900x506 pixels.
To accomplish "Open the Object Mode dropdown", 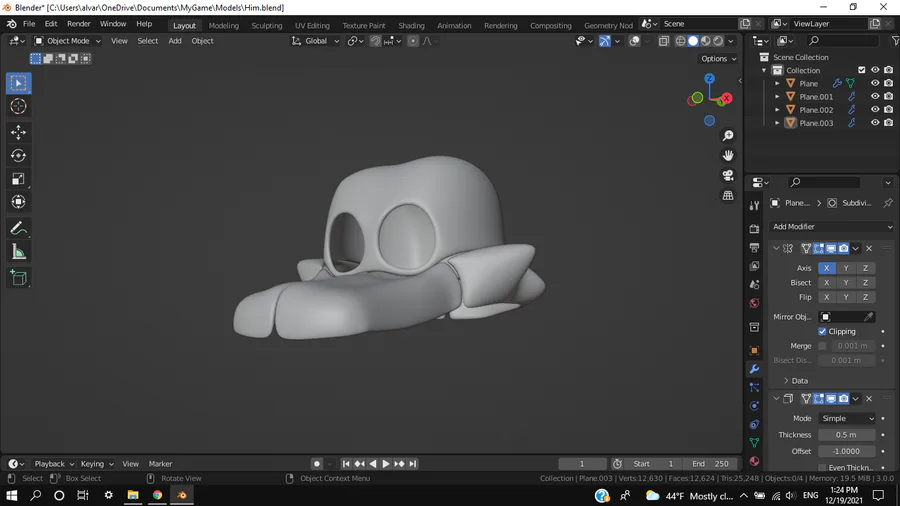I will (68, 41).
